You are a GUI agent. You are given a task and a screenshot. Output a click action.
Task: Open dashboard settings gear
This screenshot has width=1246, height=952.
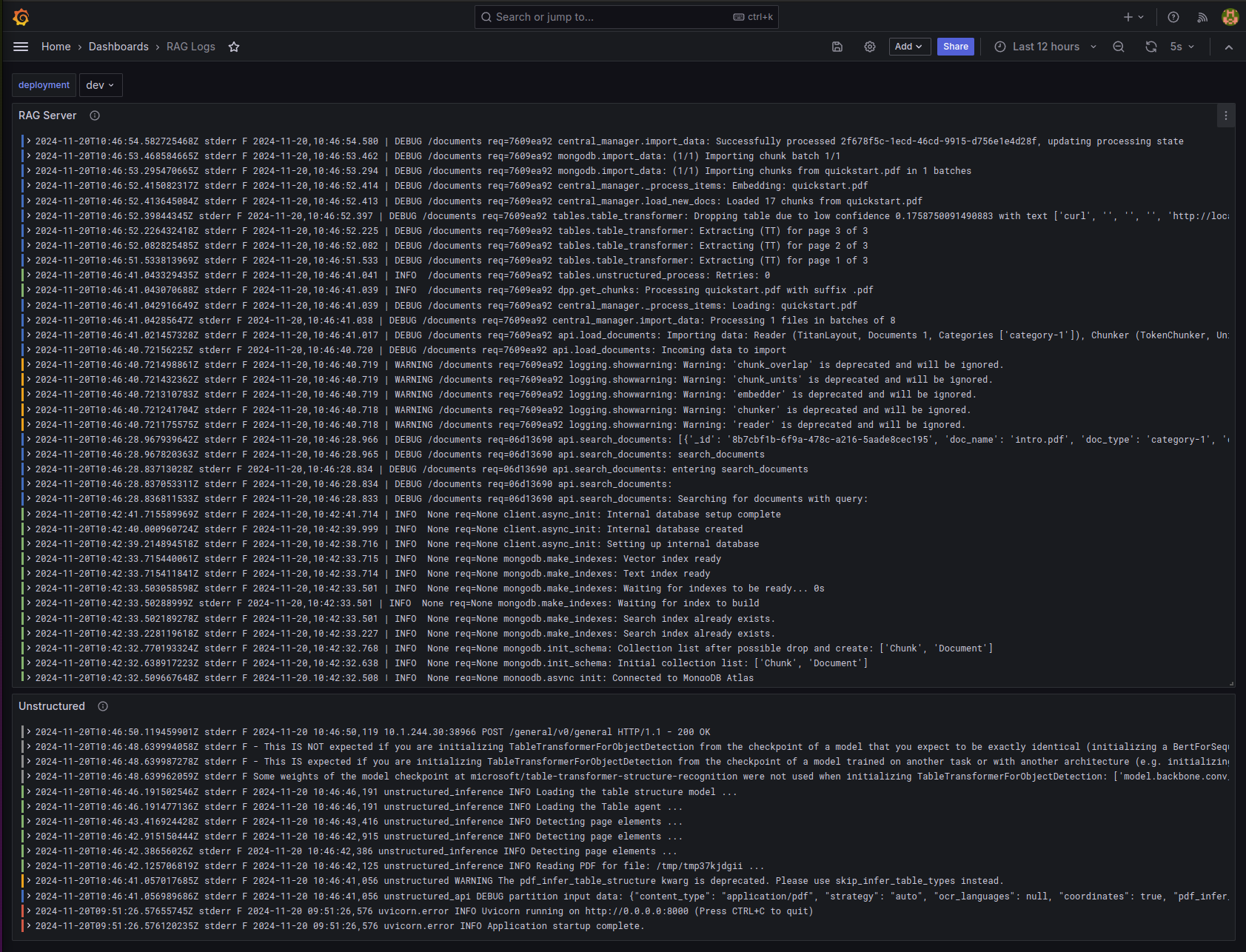click(870, 47)
